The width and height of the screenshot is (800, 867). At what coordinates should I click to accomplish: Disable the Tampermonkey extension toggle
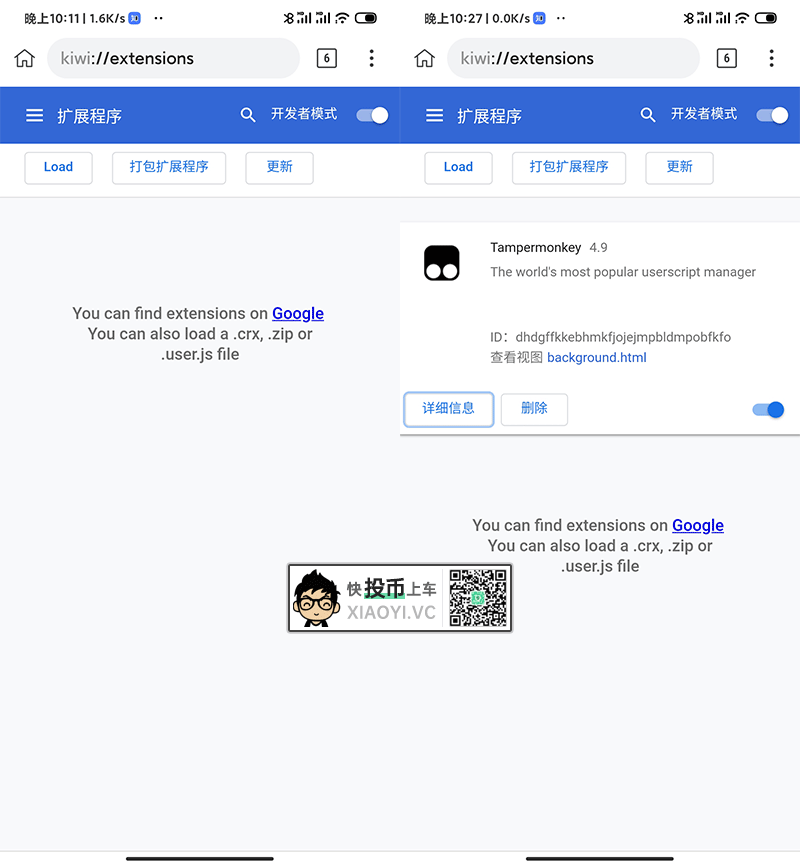768,409
